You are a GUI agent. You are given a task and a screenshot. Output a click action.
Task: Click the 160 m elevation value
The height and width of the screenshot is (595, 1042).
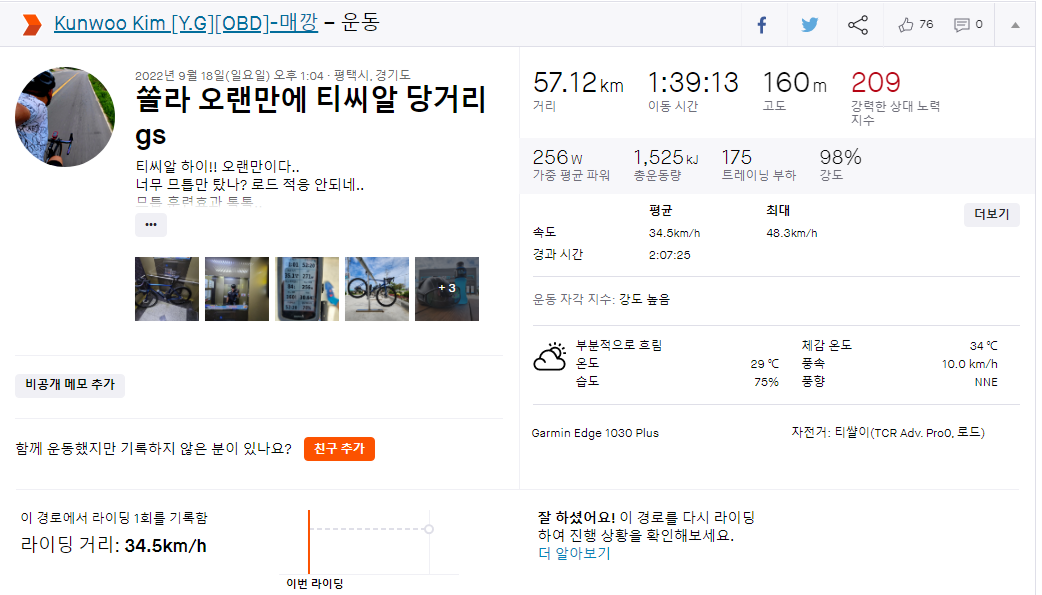[794, 83]
